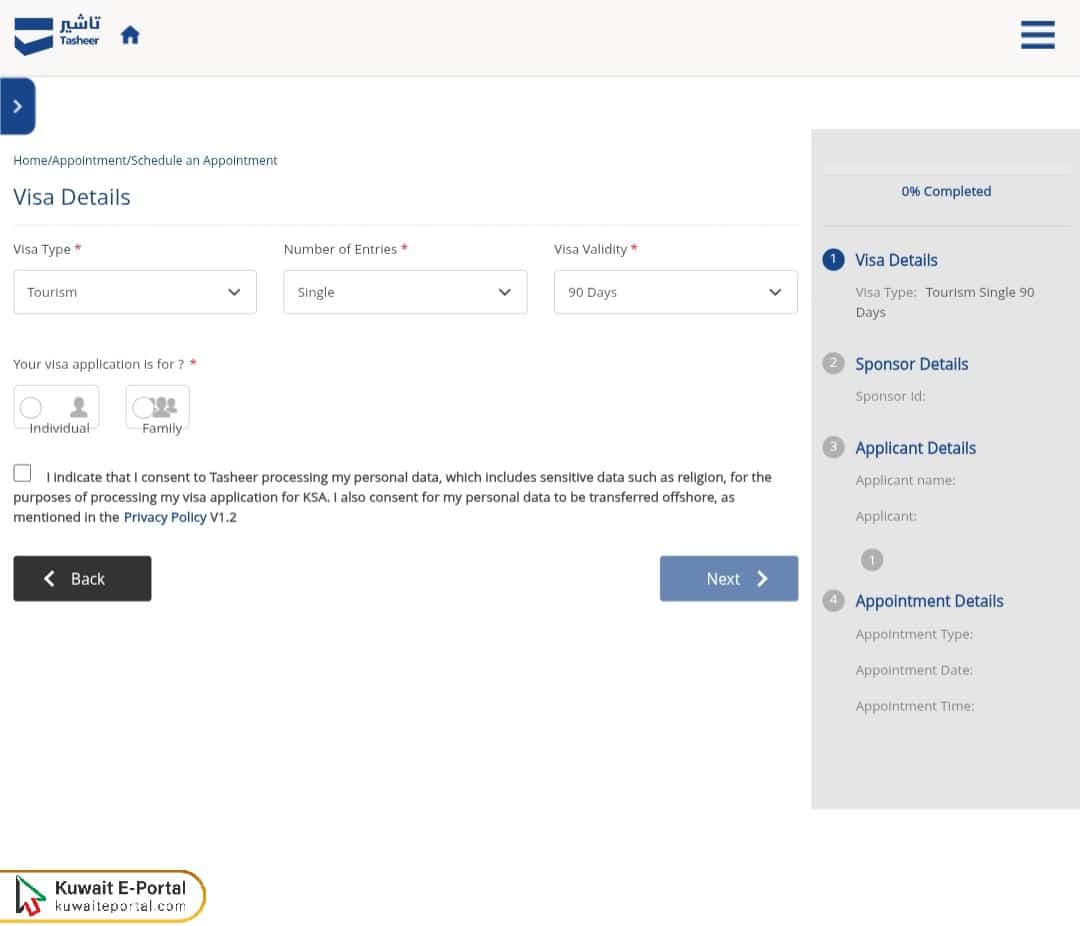Screen dimensions: 1080x926
Task: Click the Next button
Action: coord(728,578)
